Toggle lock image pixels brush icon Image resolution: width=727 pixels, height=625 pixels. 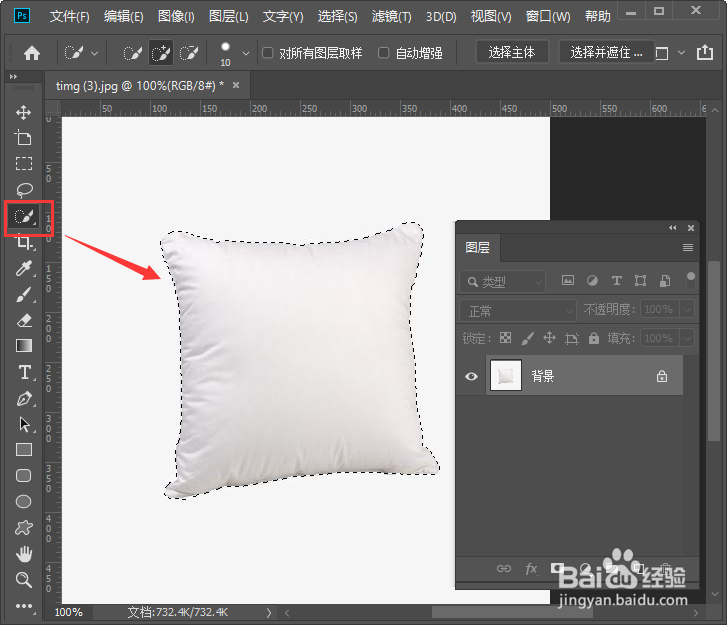tap(527, 338)
